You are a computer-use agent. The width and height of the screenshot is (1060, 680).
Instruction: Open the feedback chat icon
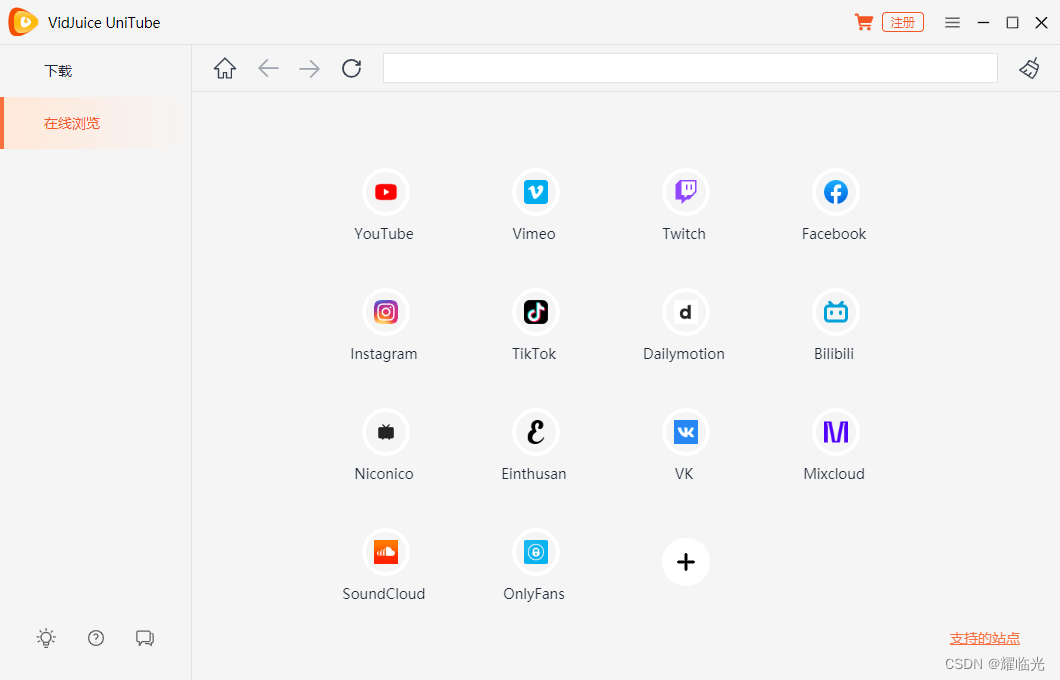tap(145, 638)
